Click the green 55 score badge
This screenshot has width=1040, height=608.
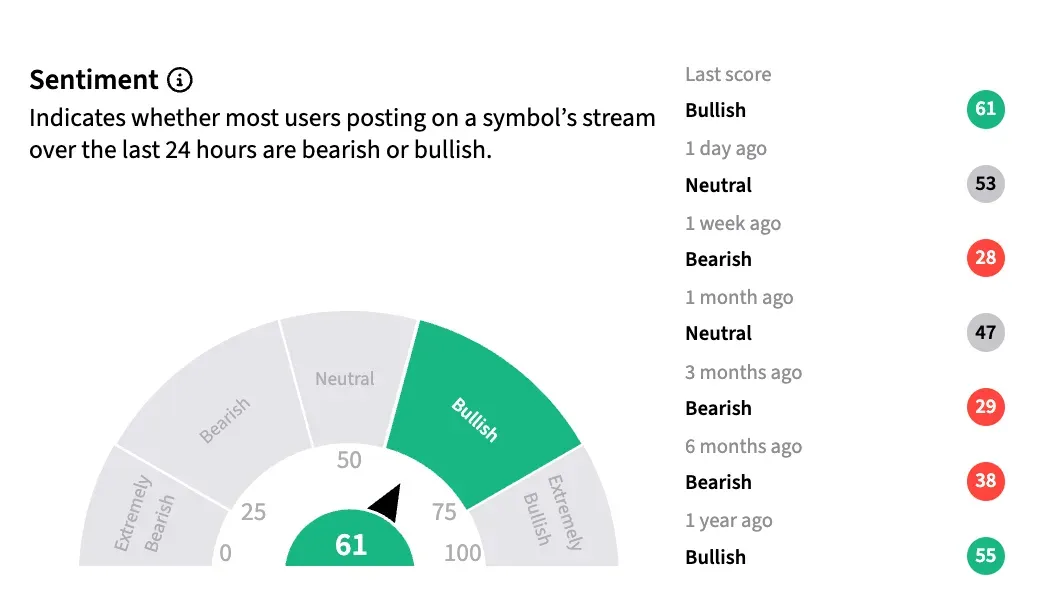[985, 556]
